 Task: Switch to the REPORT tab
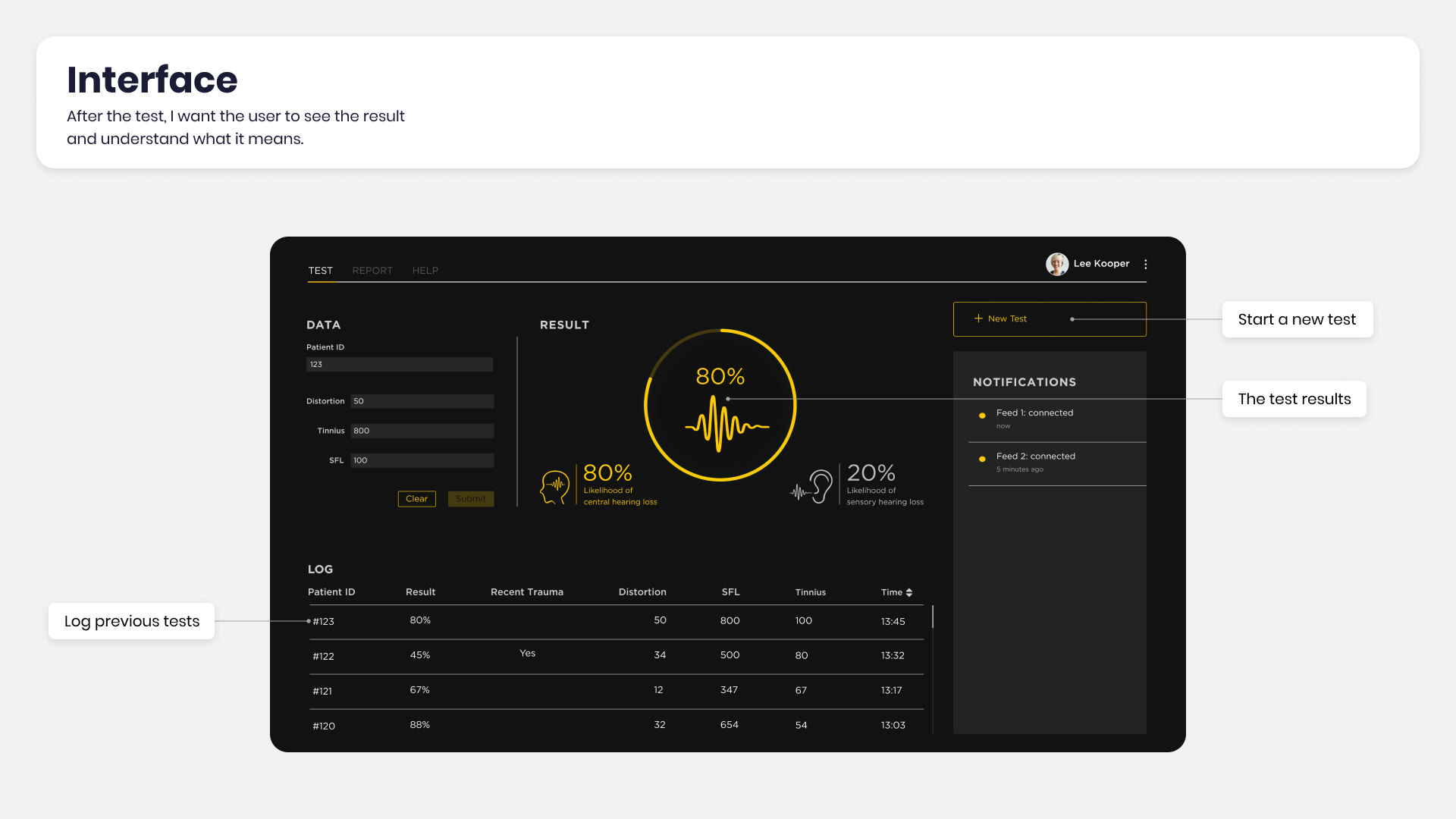372,271
